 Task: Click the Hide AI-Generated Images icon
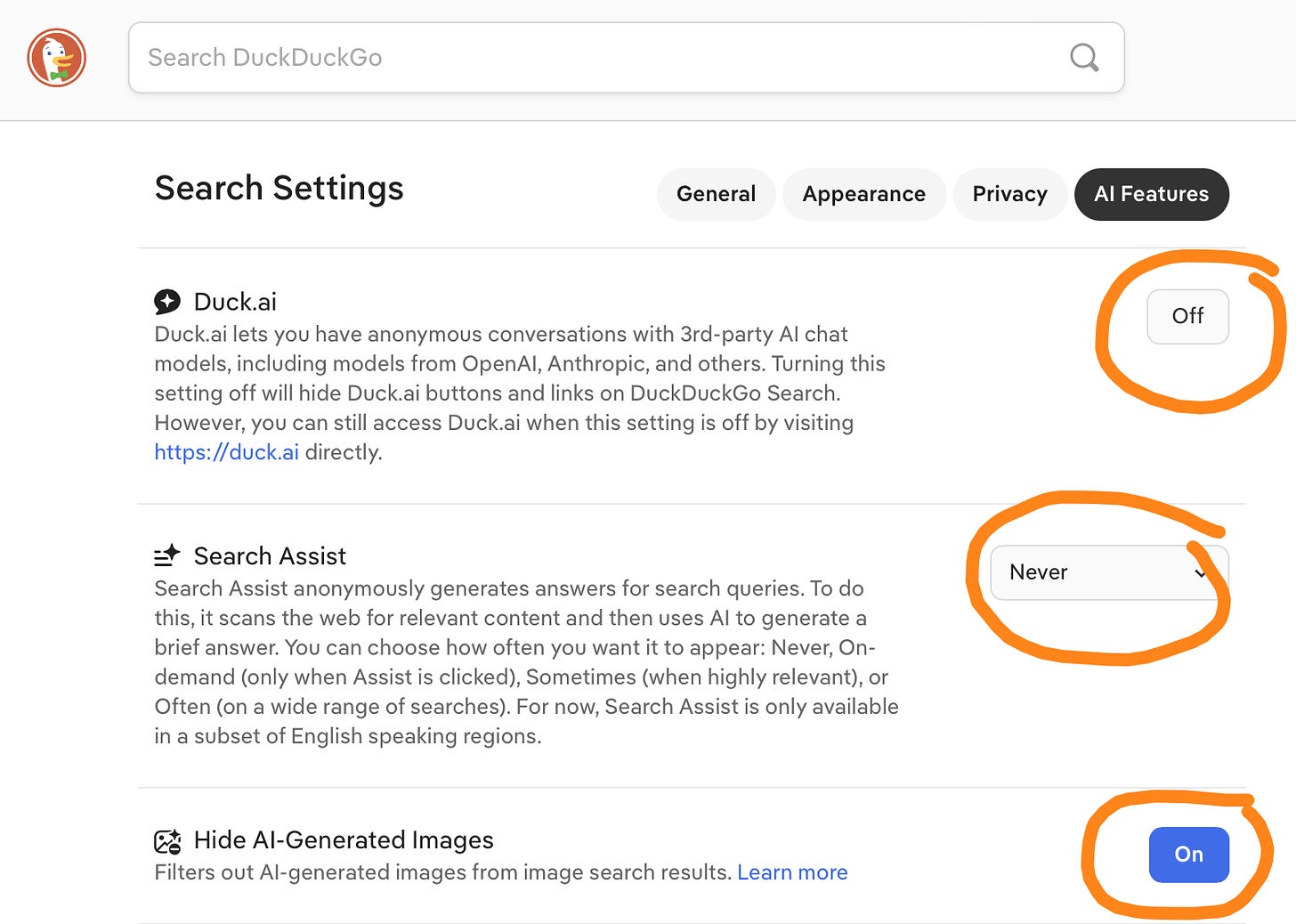coord(167,840)
